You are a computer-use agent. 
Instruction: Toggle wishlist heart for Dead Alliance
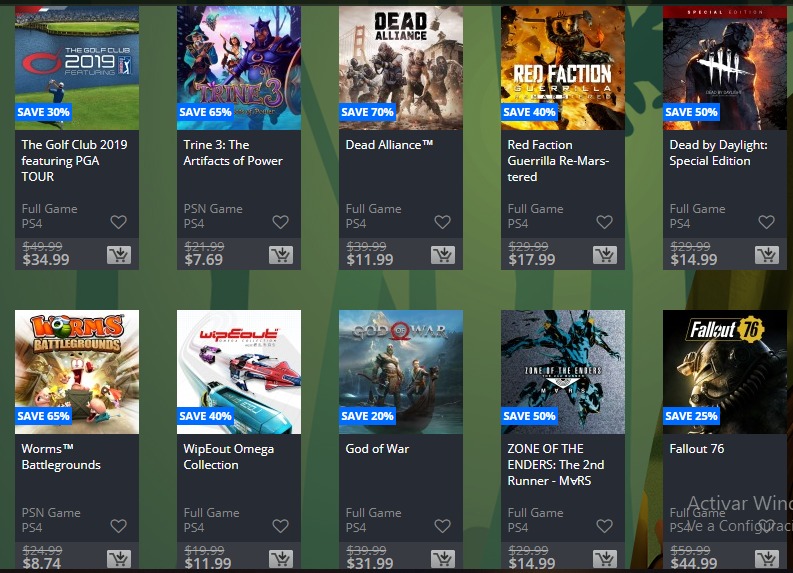point(443,222)
